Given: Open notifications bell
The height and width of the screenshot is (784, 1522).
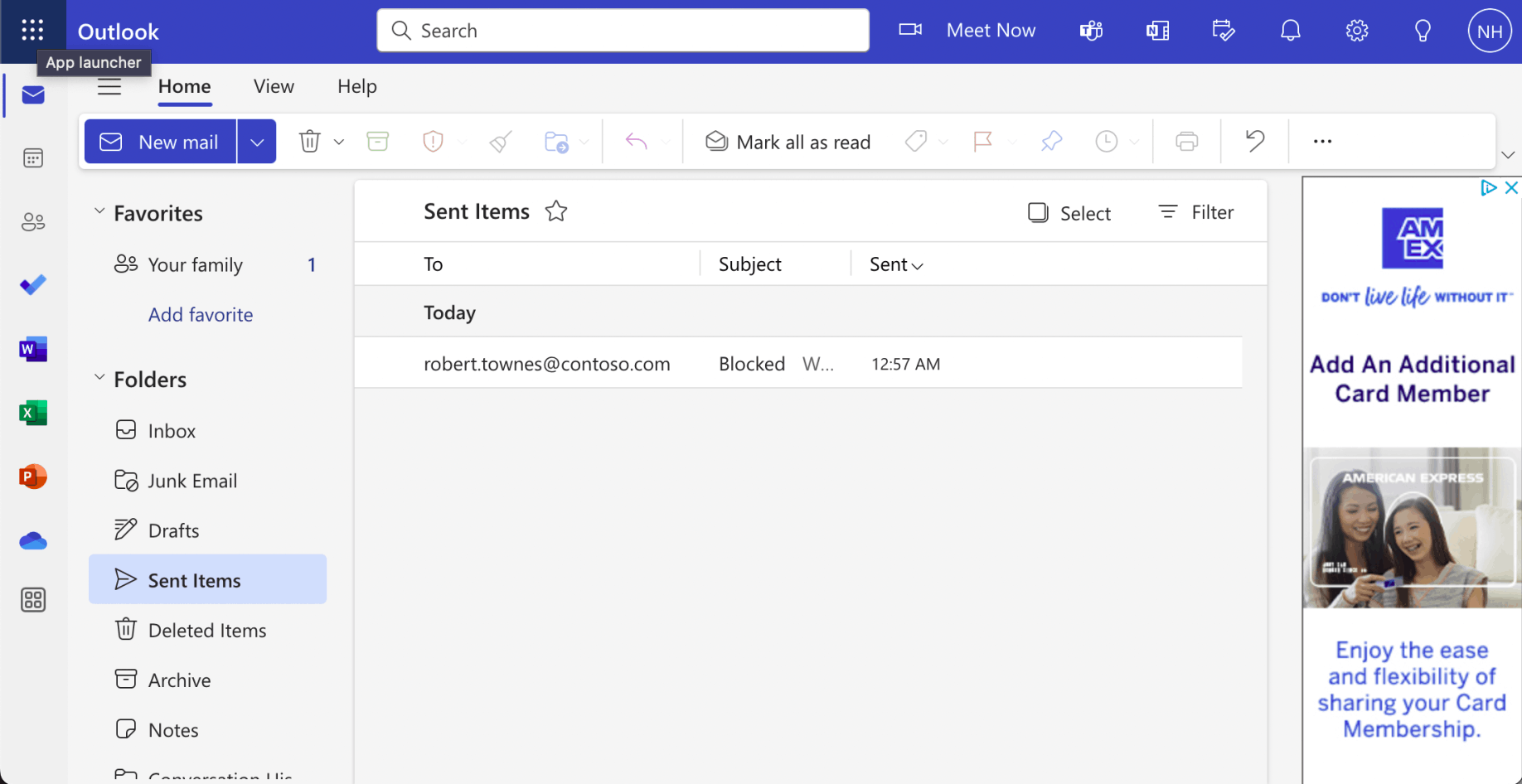Looking at the screenshot, I should (1290, 31).
